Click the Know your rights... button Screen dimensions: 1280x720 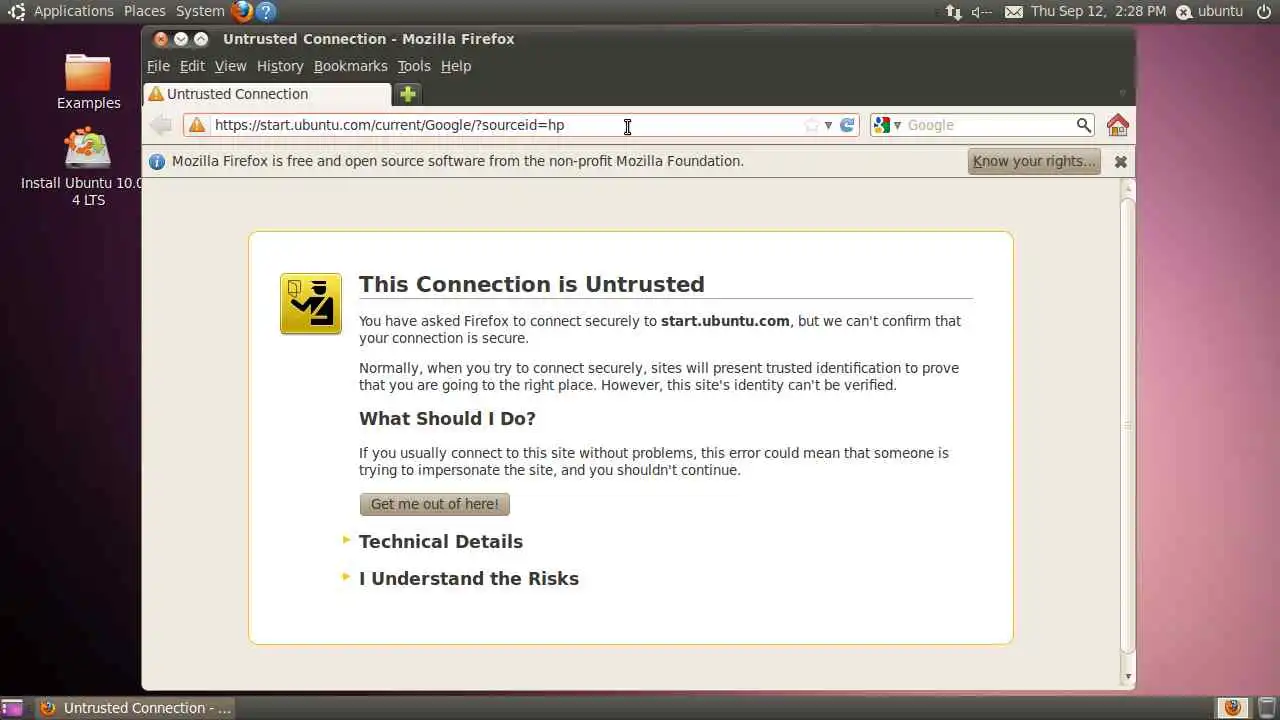tap(1034, 161)
